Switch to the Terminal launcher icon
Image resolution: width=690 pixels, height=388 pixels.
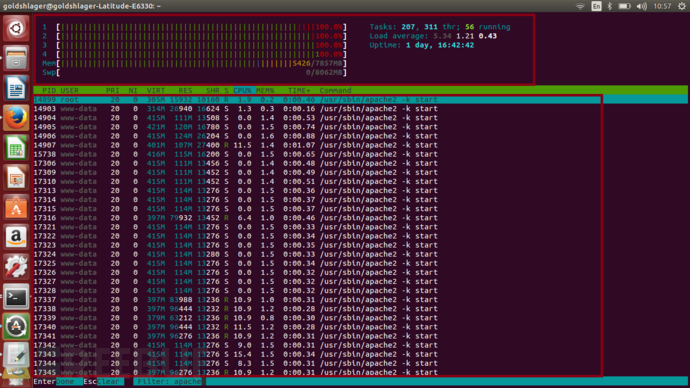[x=16, y=296]
